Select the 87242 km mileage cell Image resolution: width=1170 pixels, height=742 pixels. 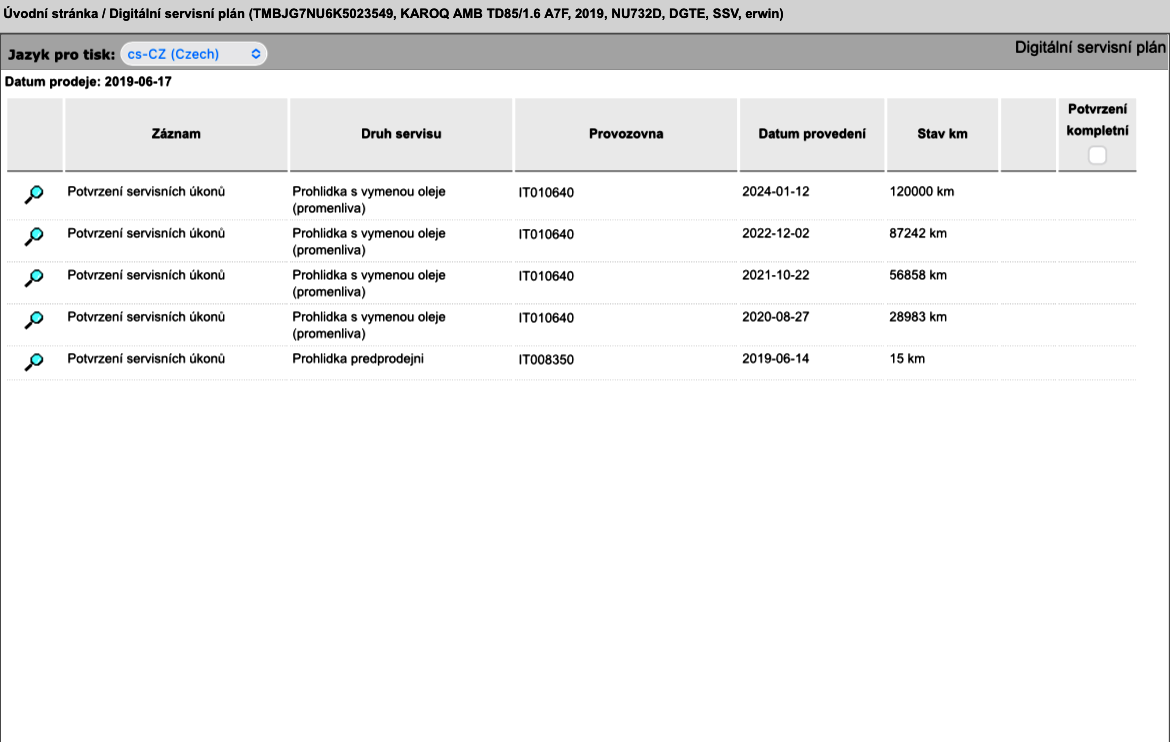tap(918, 233)
